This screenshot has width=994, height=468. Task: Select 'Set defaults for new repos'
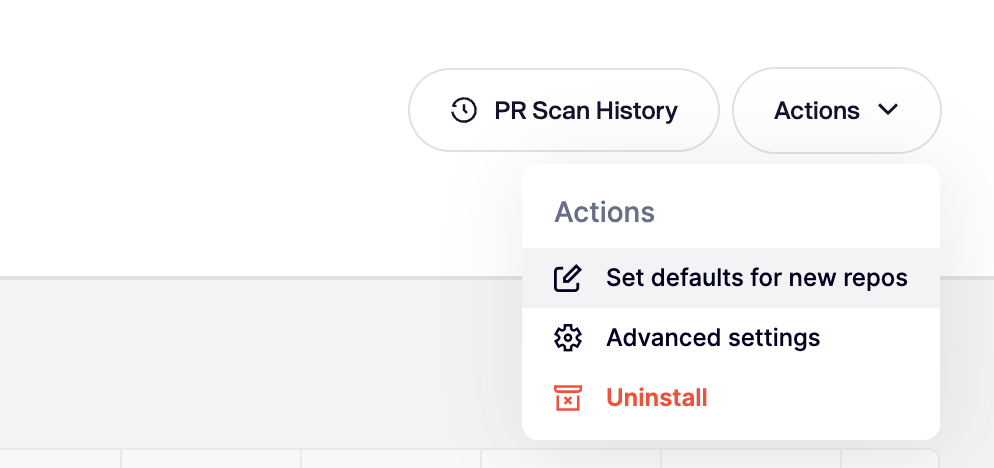pos(730,278)
